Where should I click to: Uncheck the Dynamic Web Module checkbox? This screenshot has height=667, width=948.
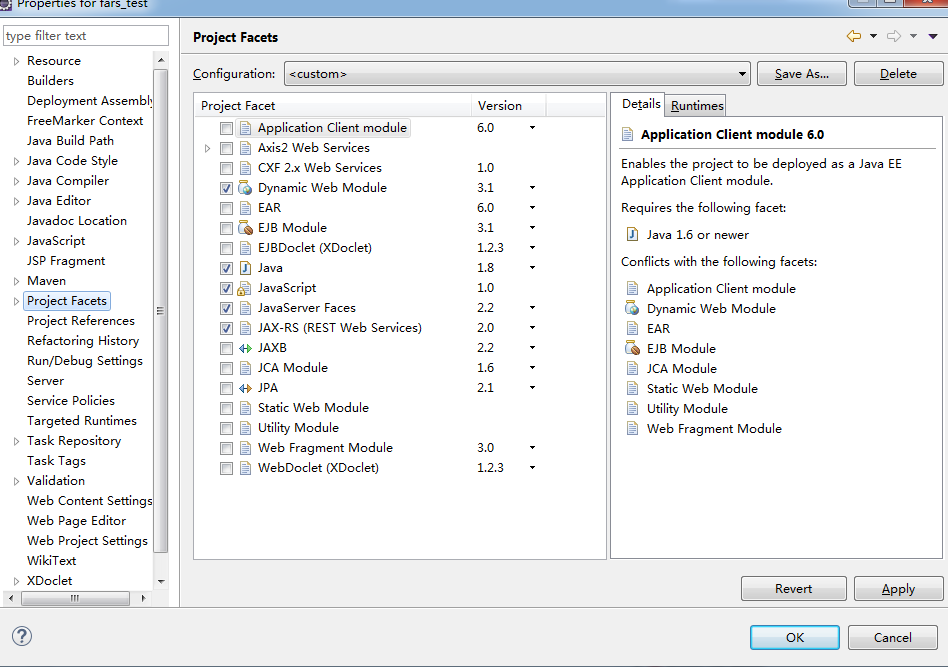[226, 188]
